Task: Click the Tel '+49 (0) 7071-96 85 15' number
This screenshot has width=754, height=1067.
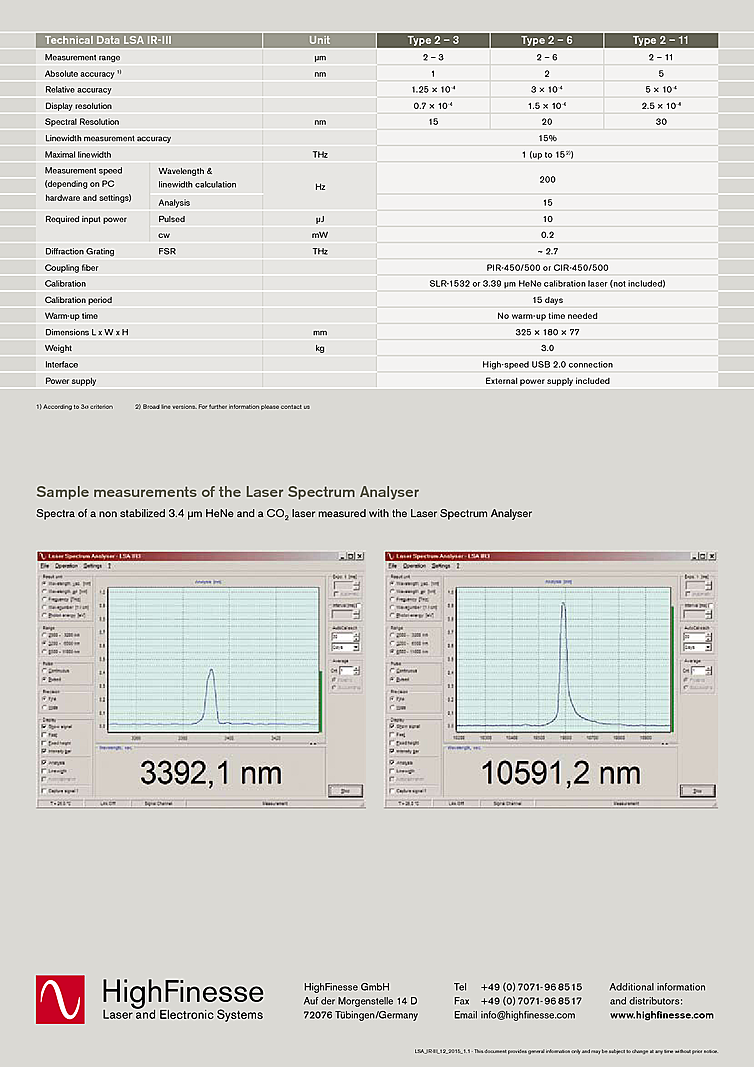Action: click(531, 987)
